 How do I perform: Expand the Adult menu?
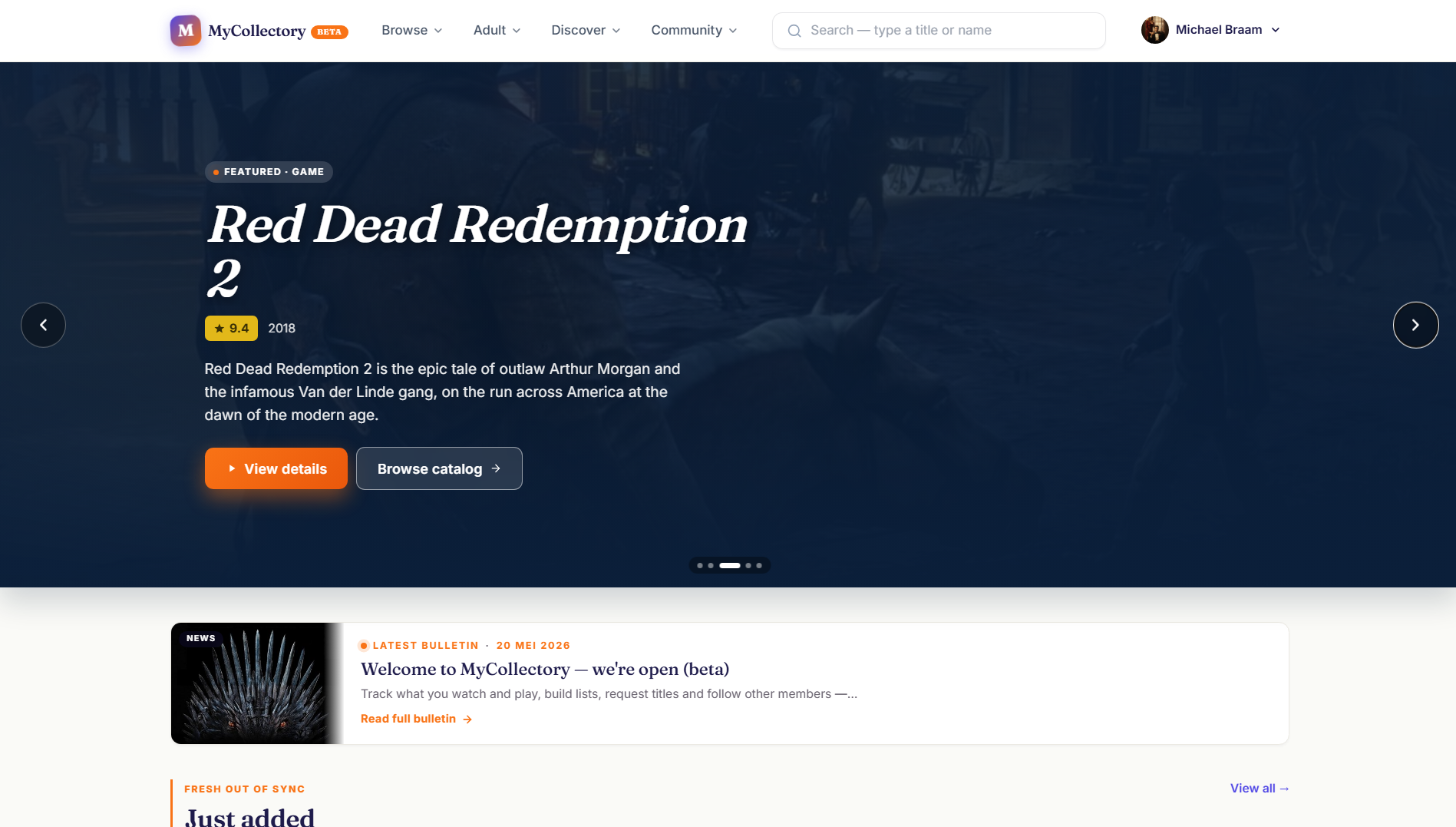click(x=497, y=30)
